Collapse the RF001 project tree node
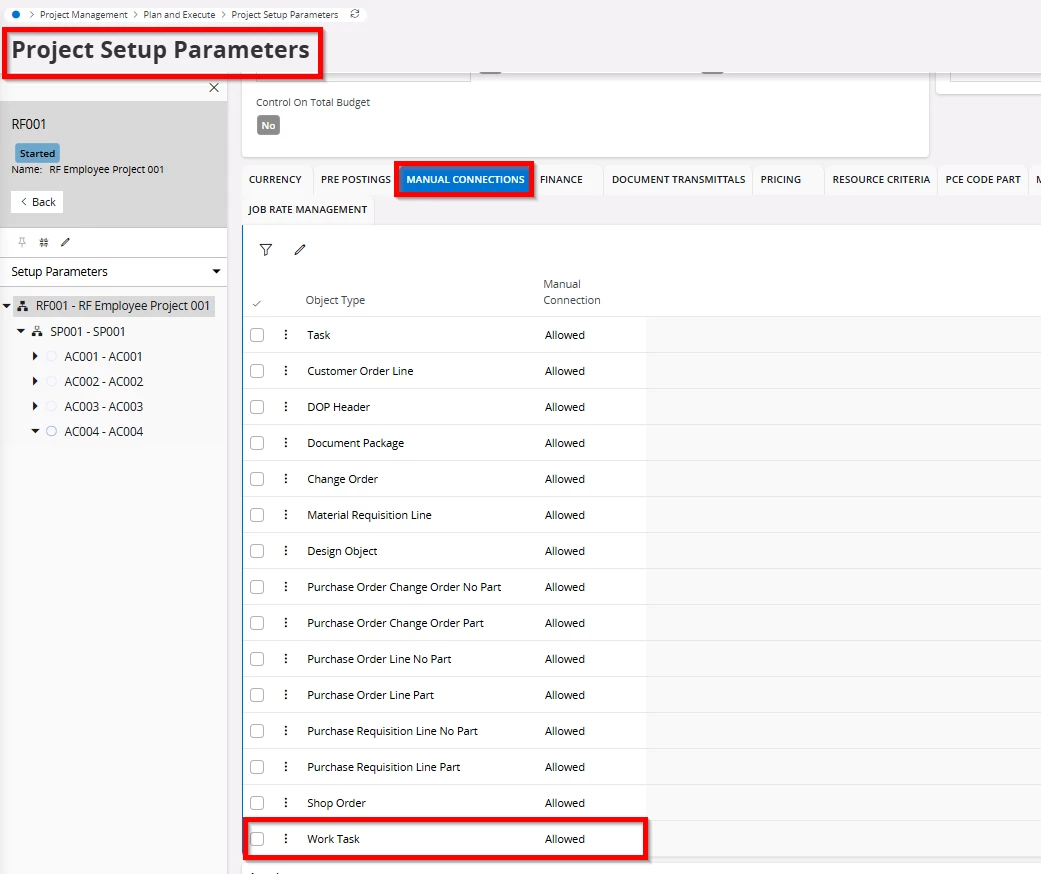Screen dimensions: 1041x874 (x=7, y=306)
